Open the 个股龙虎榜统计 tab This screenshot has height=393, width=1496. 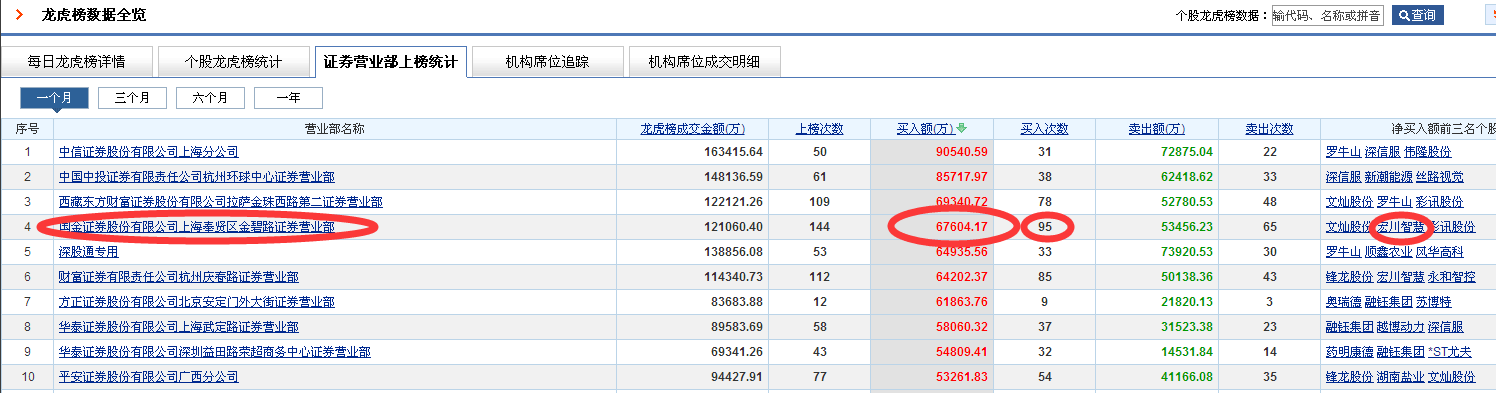[x=233, y=62]
